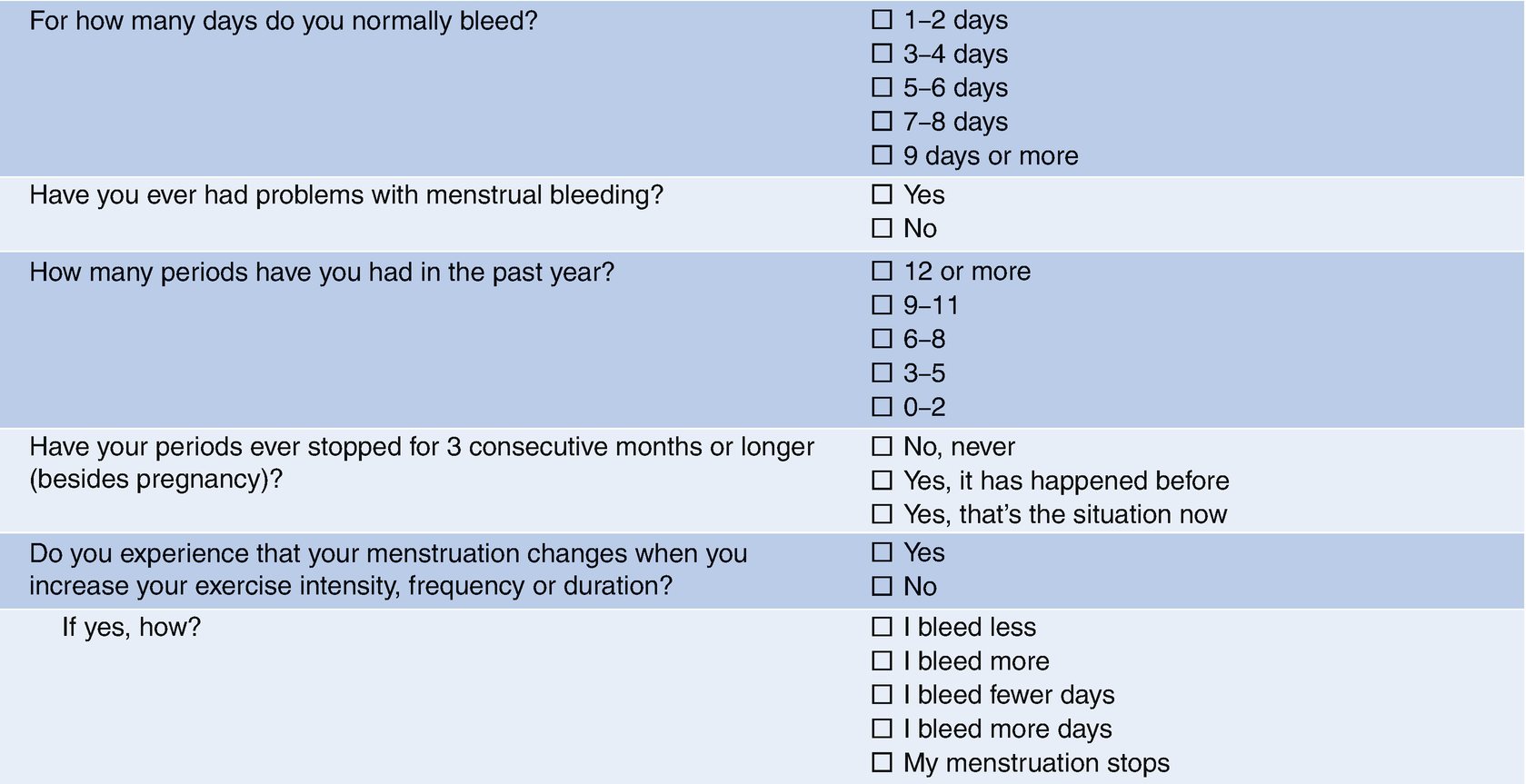Check 'No' for menstrual bleeding problems
Viewport: 1526px width, 784px height.
coord(882,228)
